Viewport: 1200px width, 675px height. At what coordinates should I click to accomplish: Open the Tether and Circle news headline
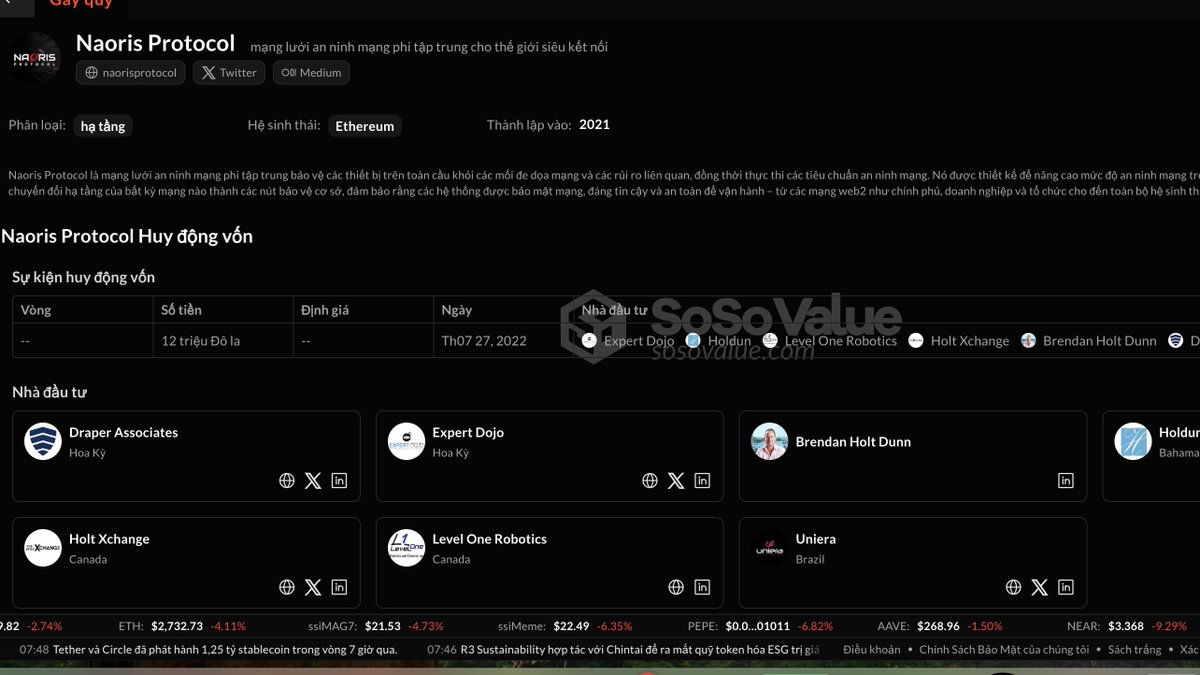point(225,649)
